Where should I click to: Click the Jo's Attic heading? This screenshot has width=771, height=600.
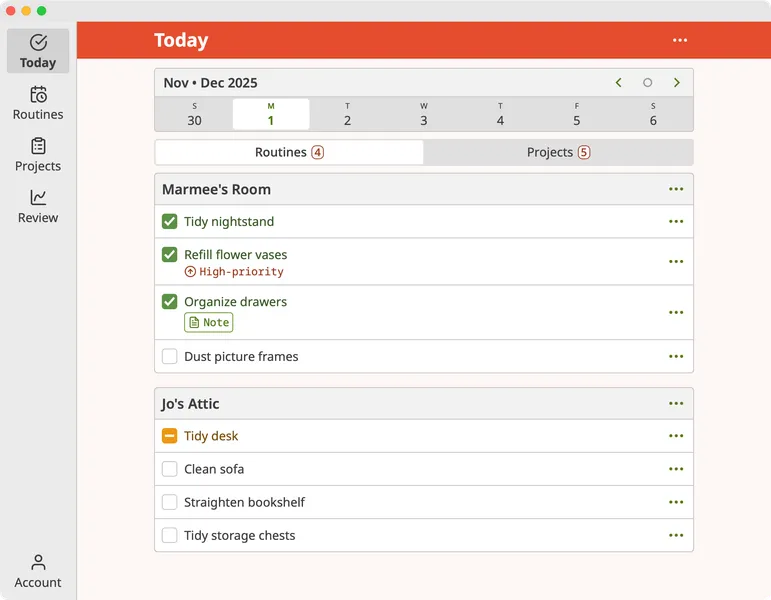click(190, 404)
